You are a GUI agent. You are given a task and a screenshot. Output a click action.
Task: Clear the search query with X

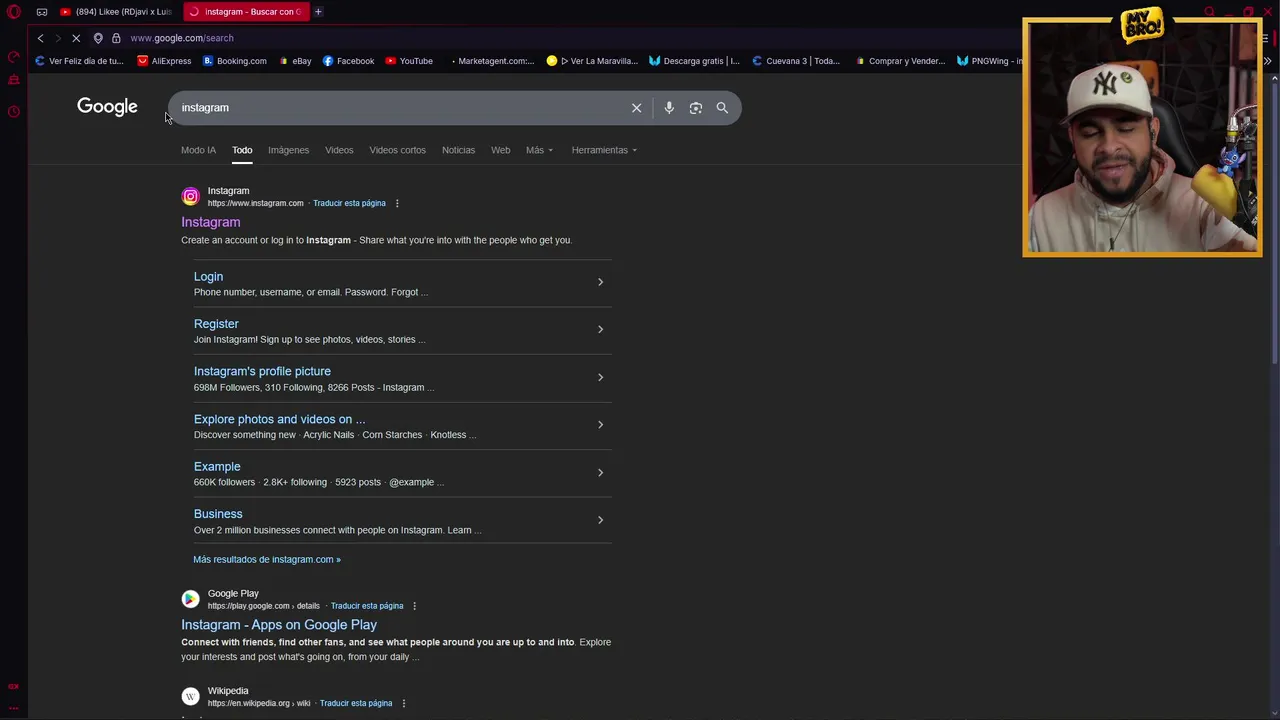pos(636,108)
